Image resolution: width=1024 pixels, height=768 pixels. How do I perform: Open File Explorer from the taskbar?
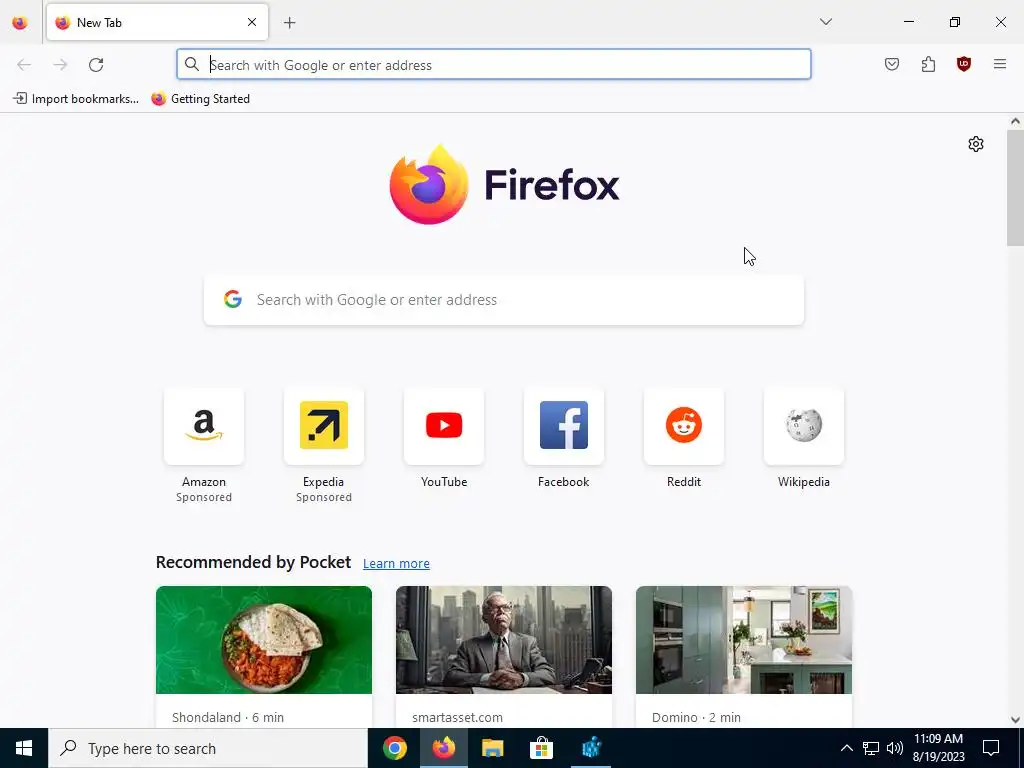pyautogui.click(x=492, y=748)
